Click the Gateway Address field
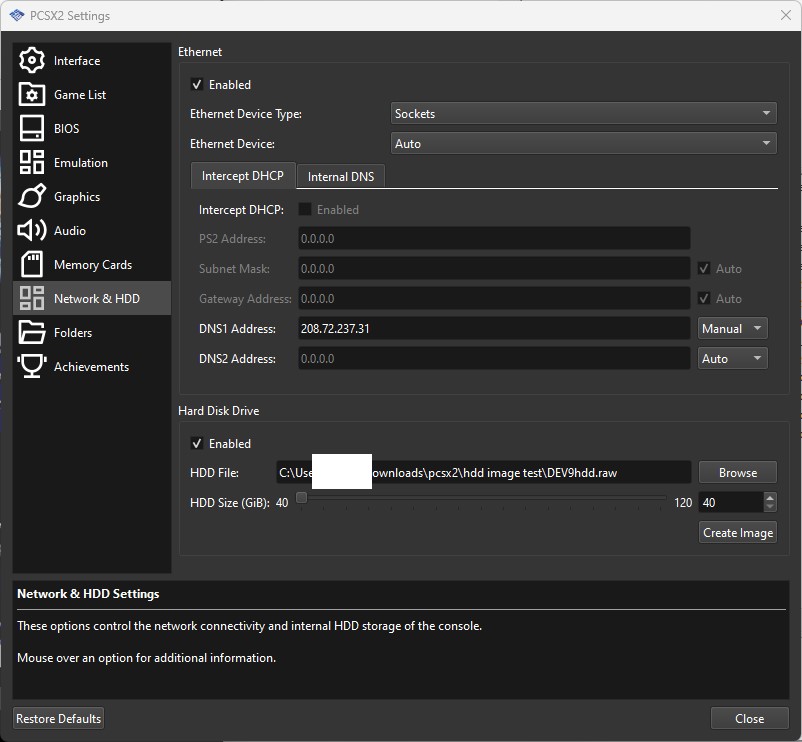Screen dimensions: 802x742 click(494, 298)
